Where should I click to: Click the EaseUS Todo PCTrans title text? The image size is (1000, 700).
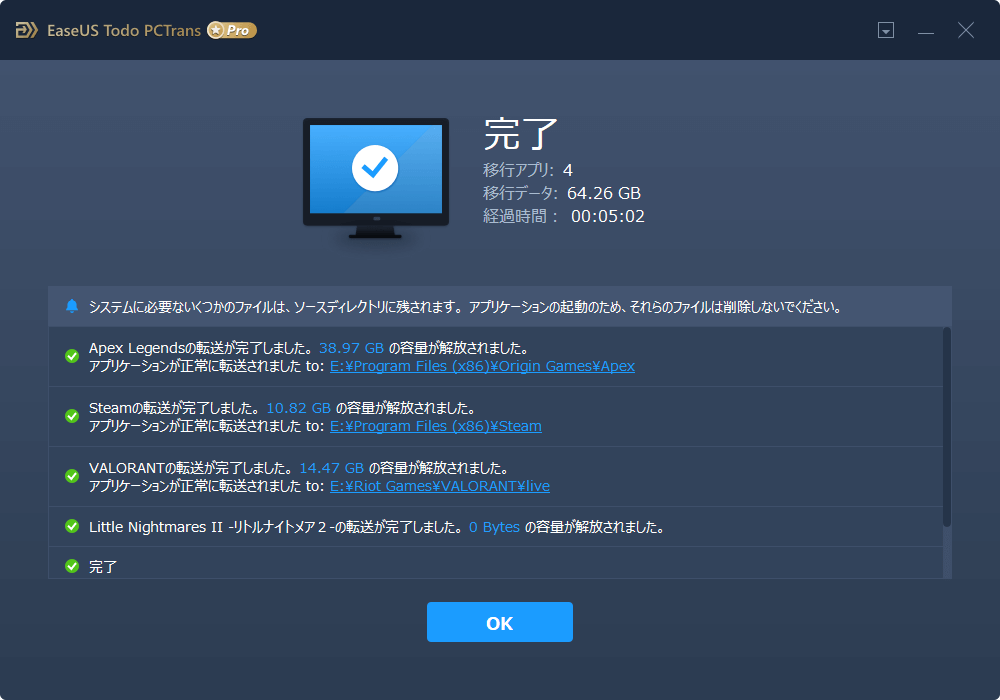coord(124,31)
